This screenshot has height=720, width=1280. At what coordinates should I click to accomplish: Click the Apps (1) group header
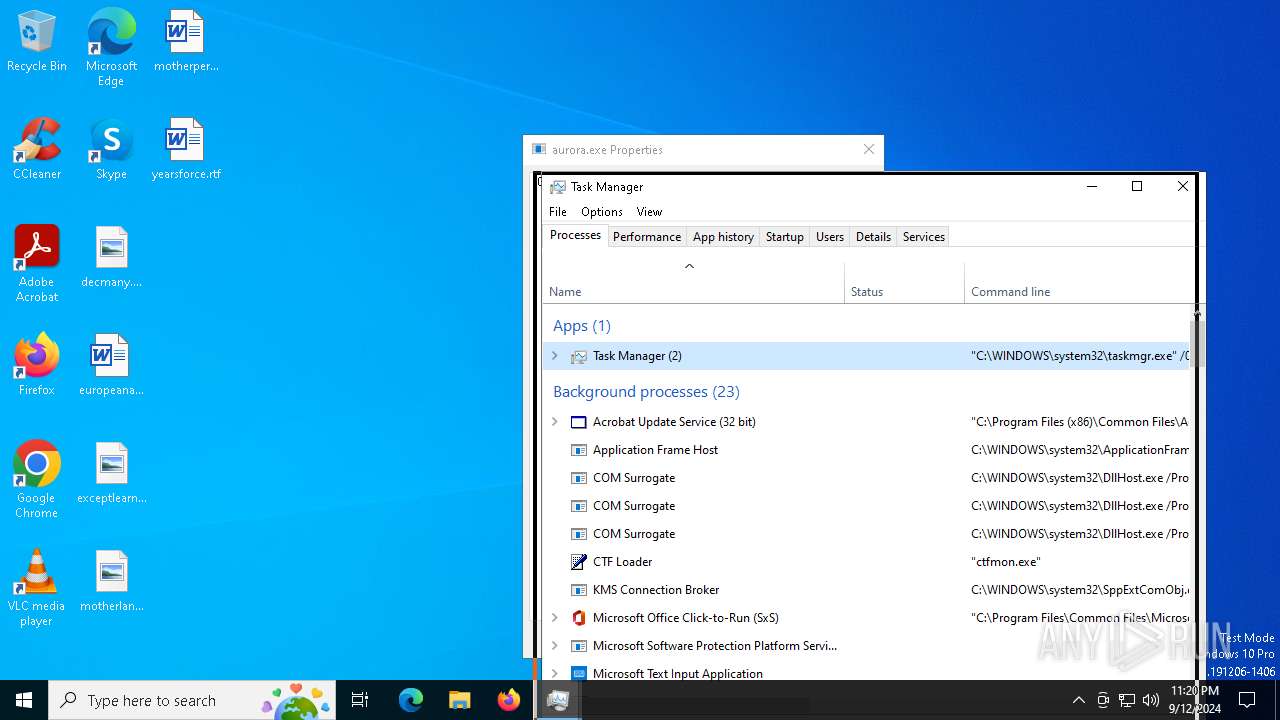pyautogui.click(x=581, y=326)
